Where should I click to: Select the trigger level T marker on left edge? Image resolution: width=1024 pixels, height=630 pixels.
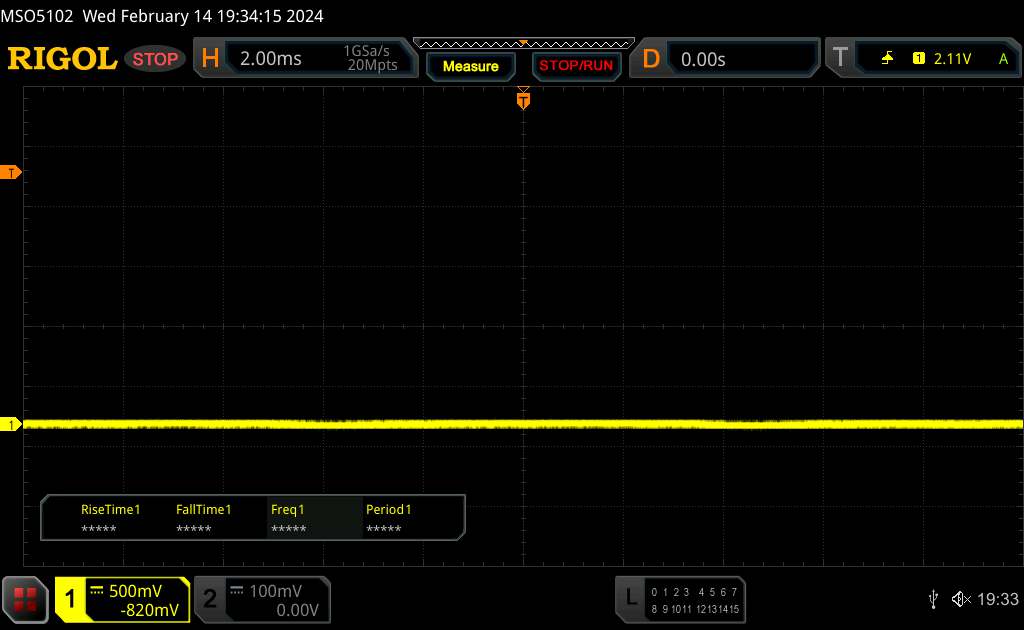pyautogui.click(x=10, y=172)
